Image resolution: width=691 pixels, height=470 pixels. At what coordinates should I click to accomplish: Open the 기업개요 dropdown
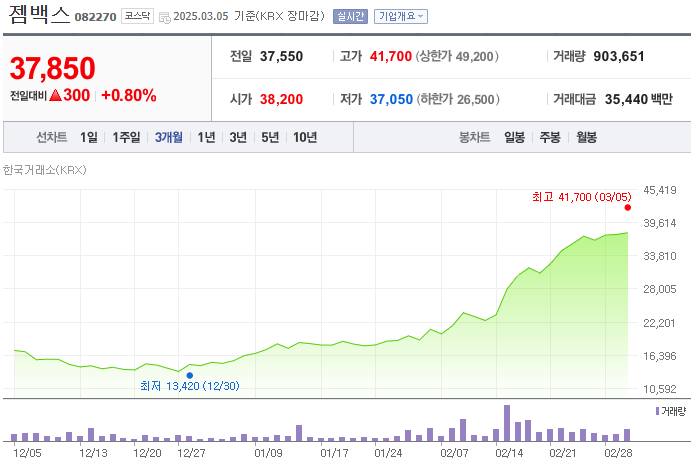pos(401,16)
